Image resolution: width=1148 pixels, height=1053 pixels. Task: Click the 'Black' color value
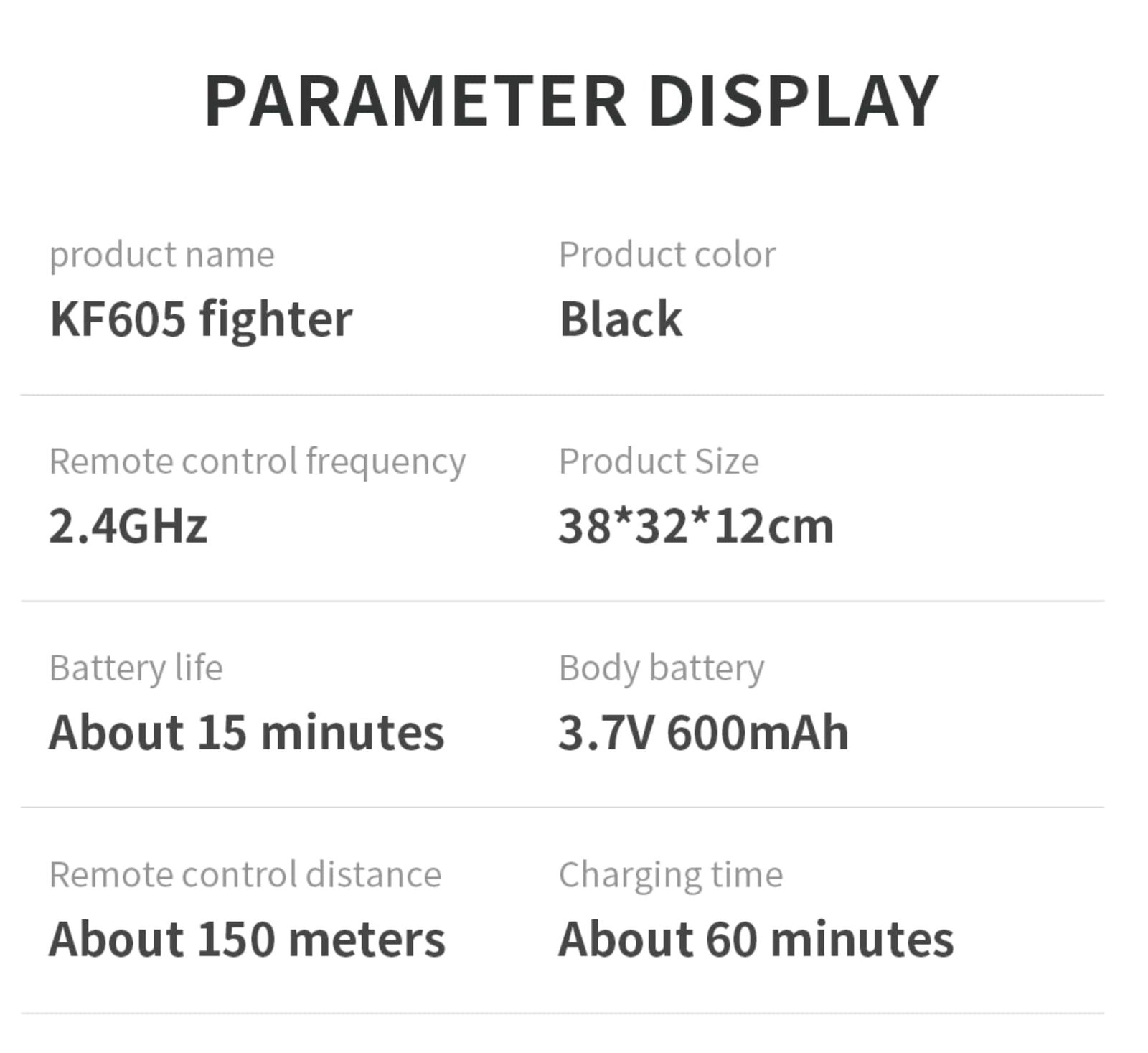tap(620, 319)
